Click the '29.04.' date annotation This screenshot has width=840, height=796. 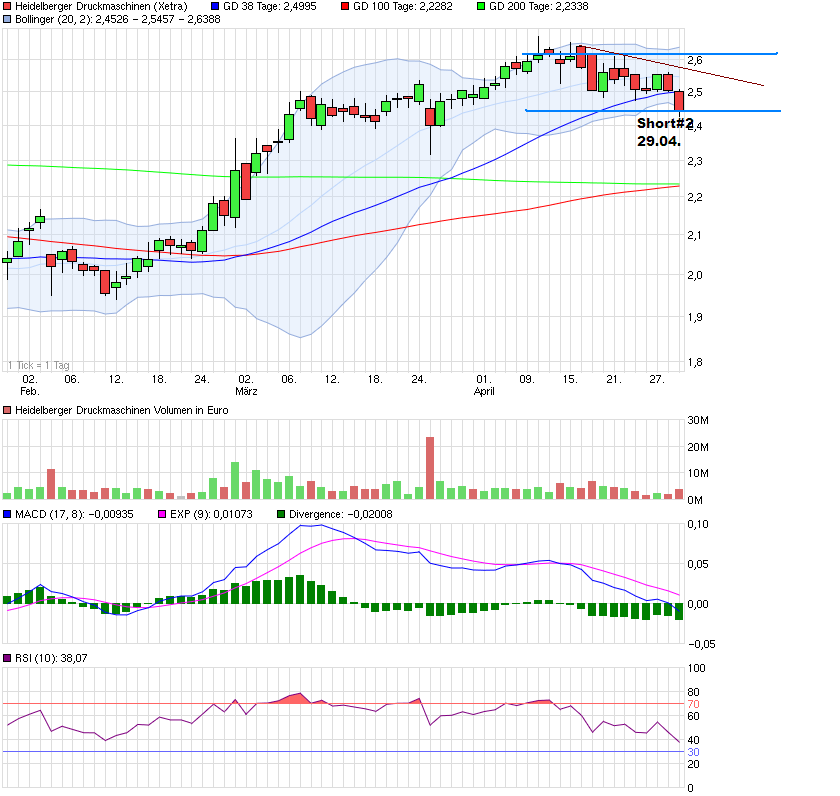pos(659,141)
